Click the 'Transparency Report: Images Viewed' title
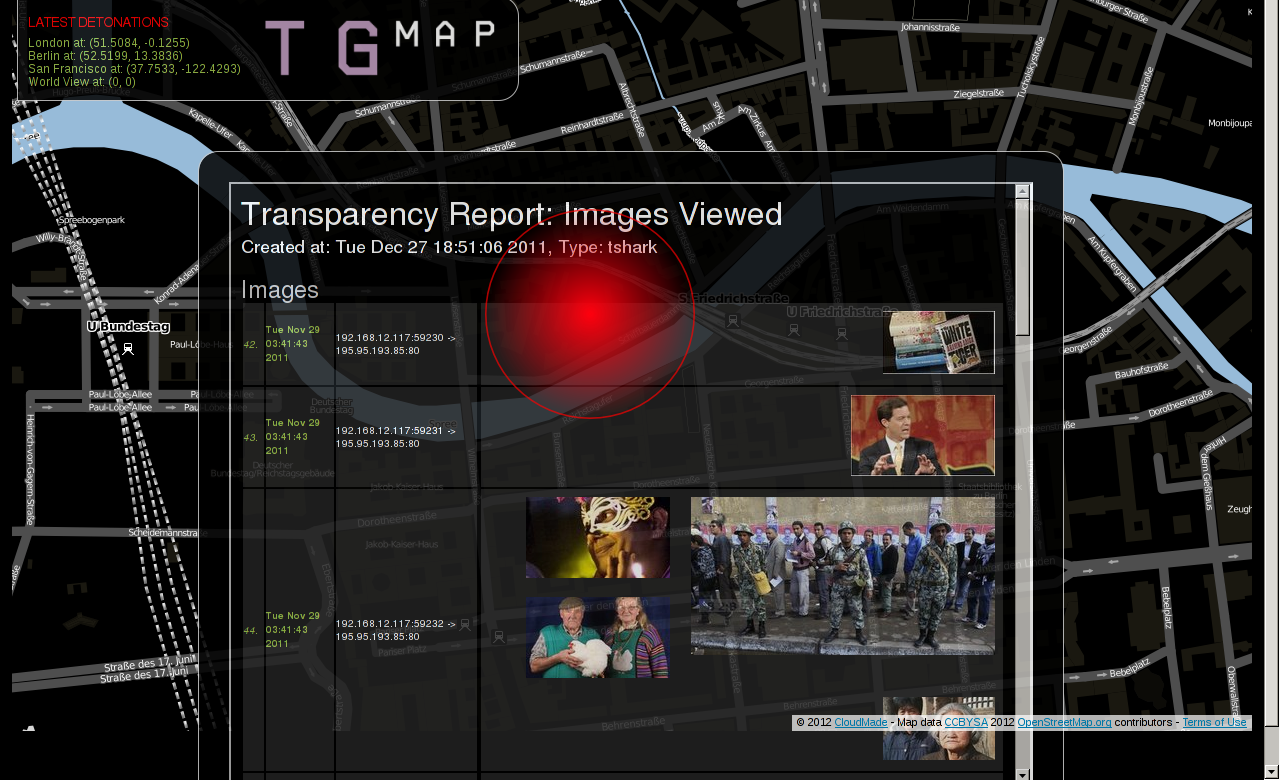 511,215
